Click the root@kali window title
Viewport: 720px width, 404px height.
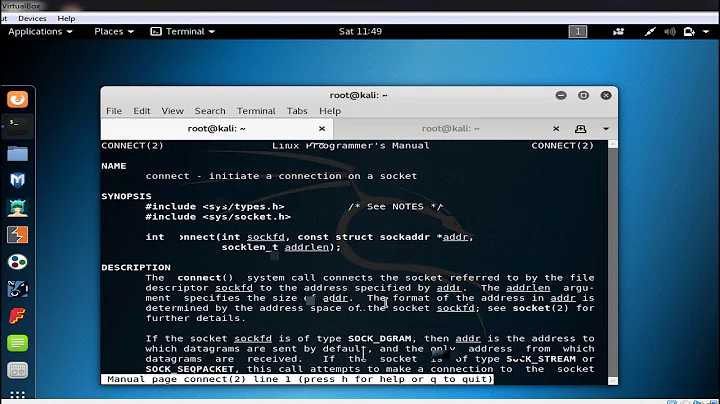tap(359, 95)
